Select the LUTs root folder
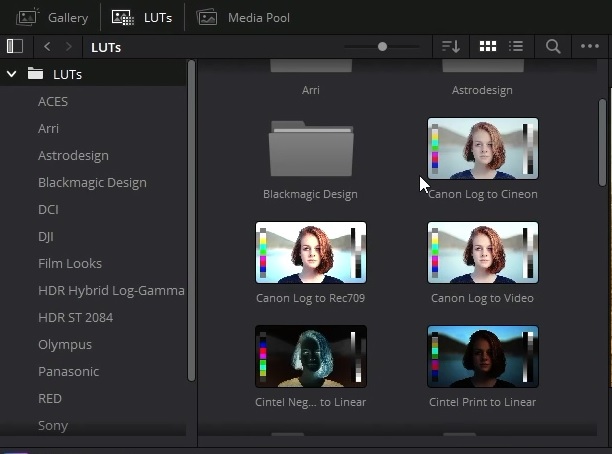Viewport: 612px width, 454px height. point(93,74)
